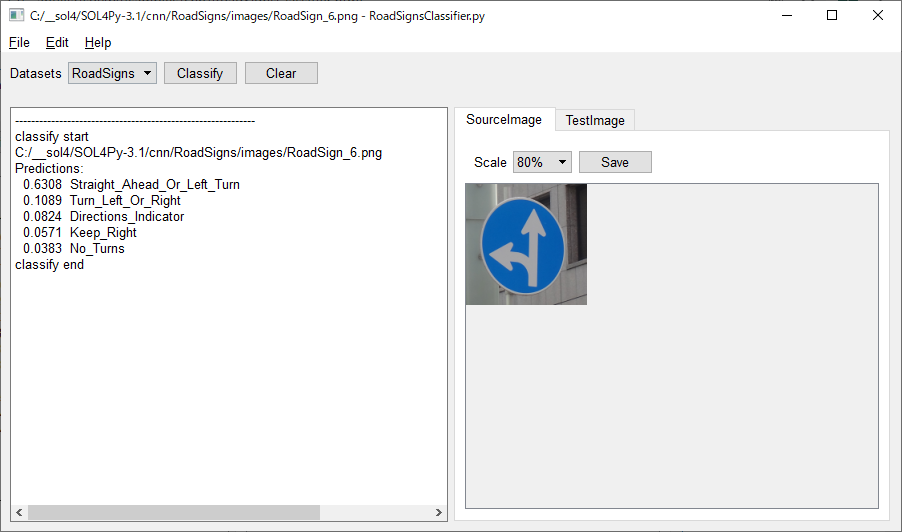Click the horizontal scrollbar right arrow
Image resolution: width=902 pixels, height=532 pixels.
439,512
